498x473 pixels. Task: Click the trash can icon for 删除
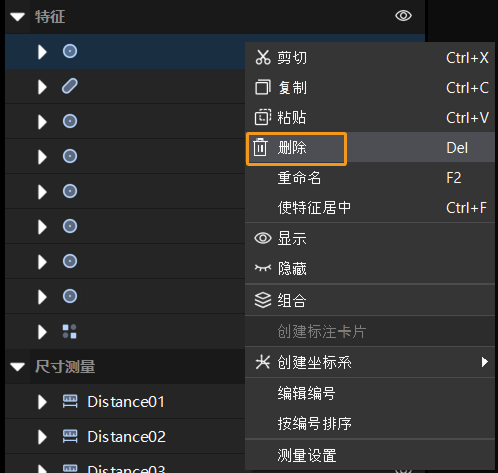260,147
